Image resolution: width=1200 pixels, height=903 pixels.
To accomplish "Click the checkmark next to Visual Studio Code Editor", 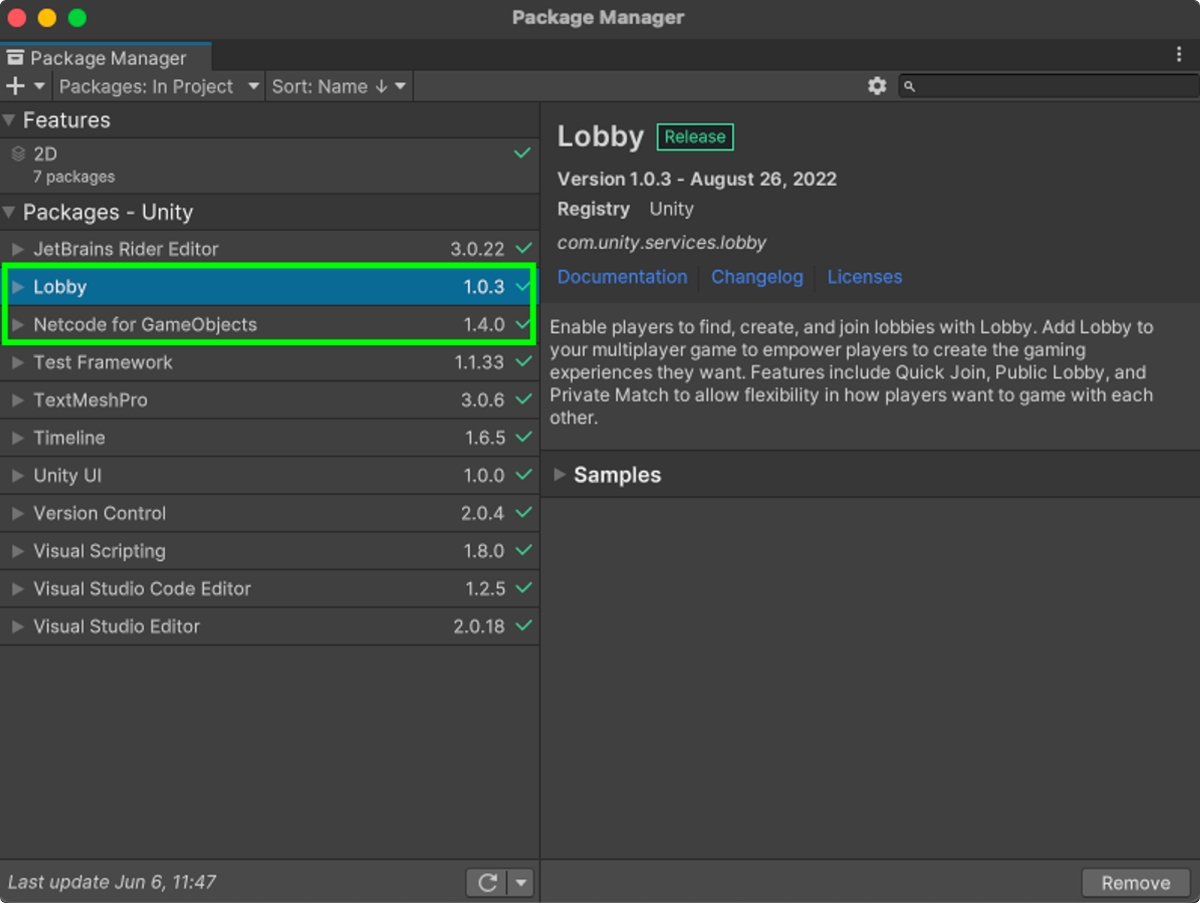I will (523, 588).
